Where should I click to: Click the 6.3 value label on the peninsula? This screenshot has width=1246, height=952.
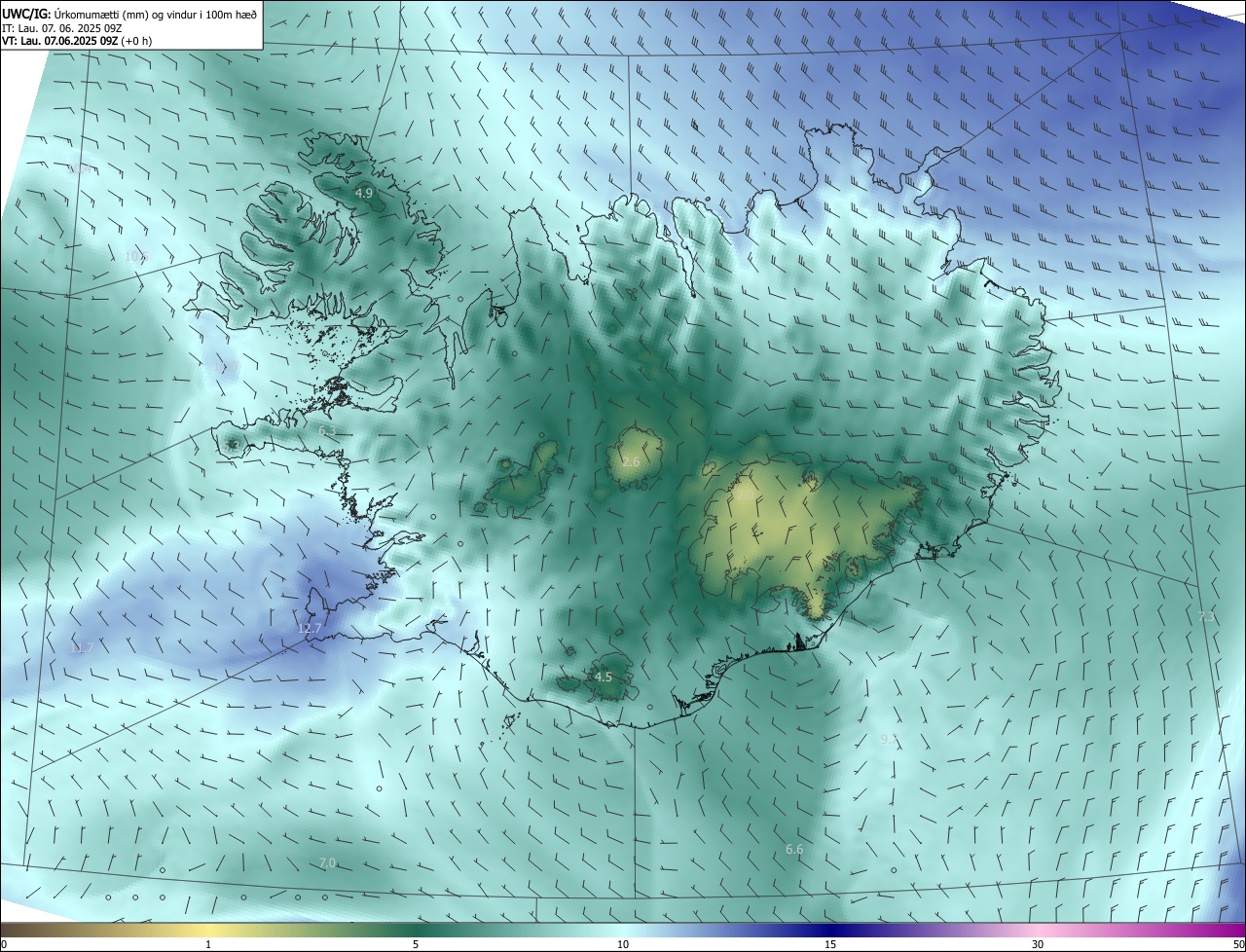click(327, 430)
